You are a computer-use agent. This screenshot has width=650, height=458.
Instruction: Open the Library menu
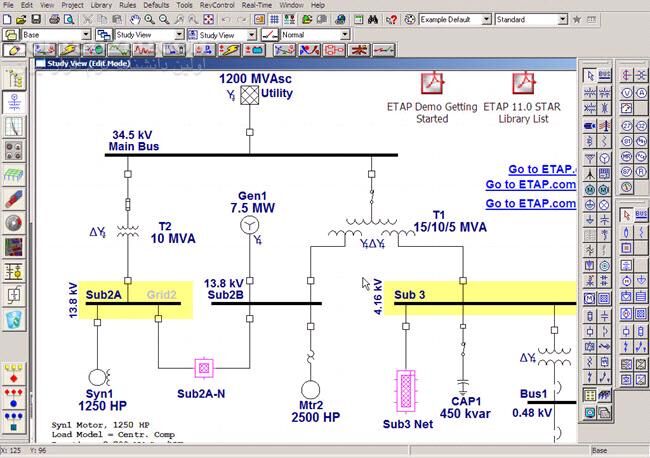(x=101, y=5)
